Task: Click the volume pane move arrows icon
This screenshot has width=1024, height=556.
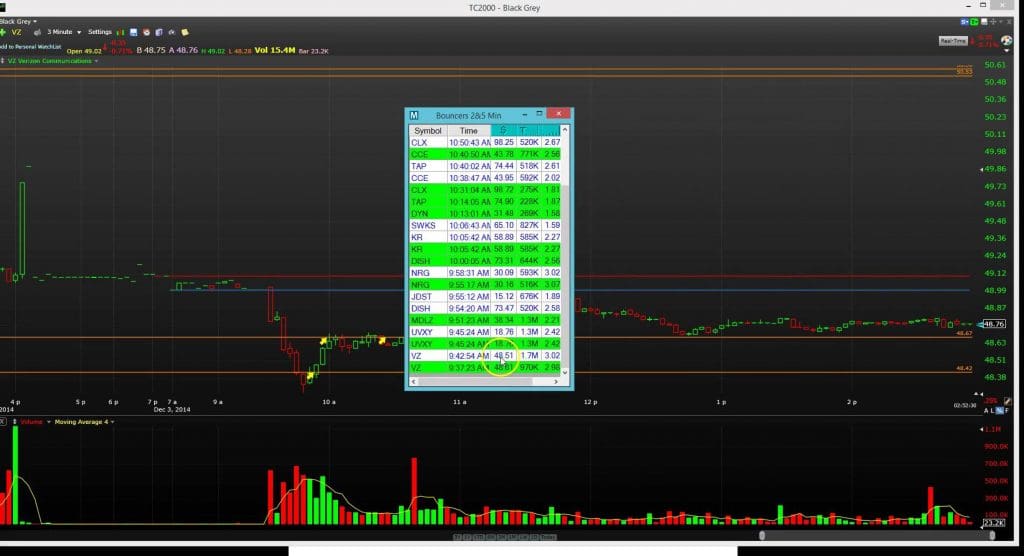Action: 14,422
